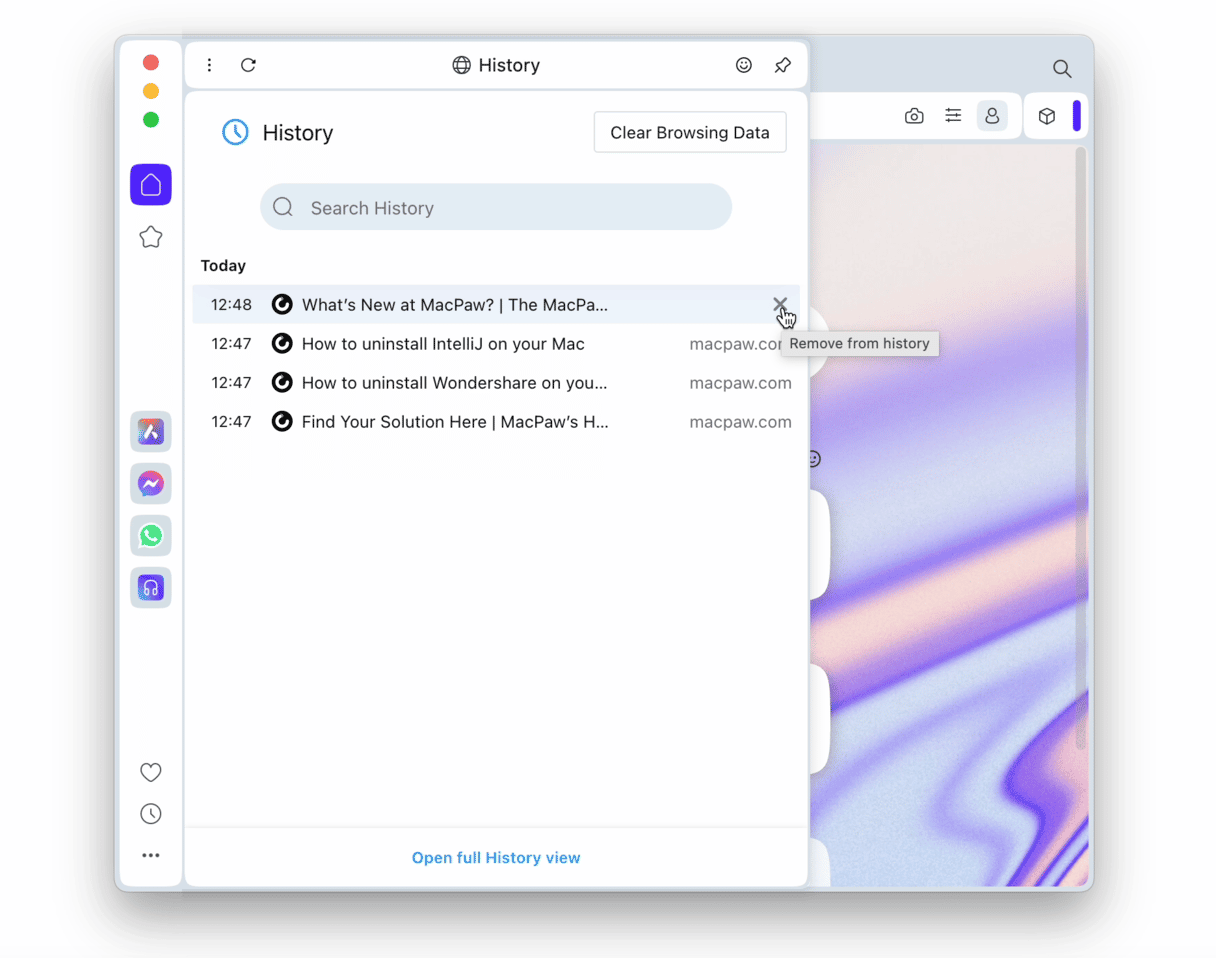Open the bookmarks star icon in sidebar
The width and height of the screenshot is (1216, 958).
pyautogui.click(x=151, y=237)
